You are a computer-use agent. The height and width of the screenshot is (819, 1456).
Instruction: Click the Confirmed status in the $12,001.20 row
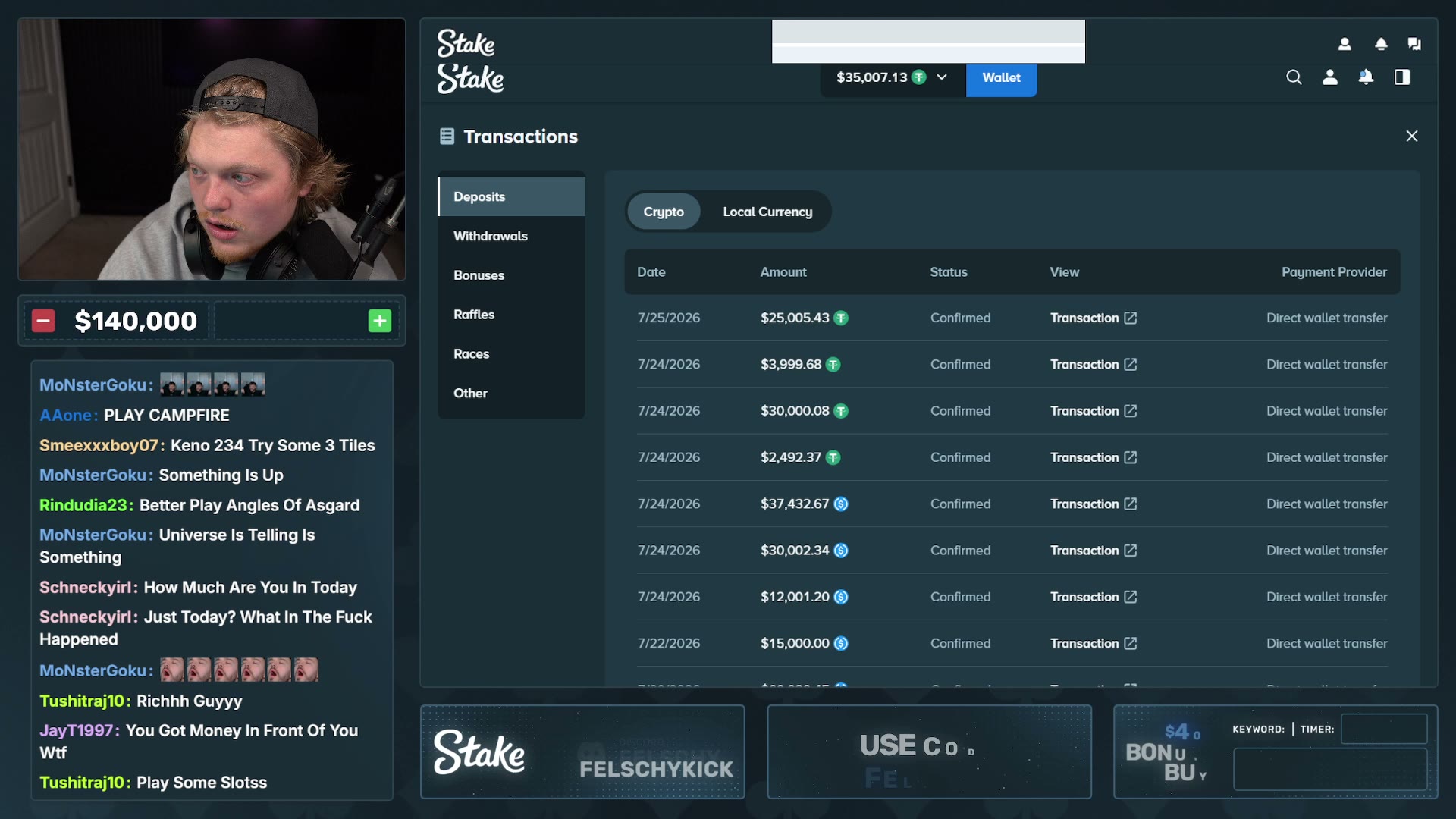pyautogui.click(x=960, y=597)
